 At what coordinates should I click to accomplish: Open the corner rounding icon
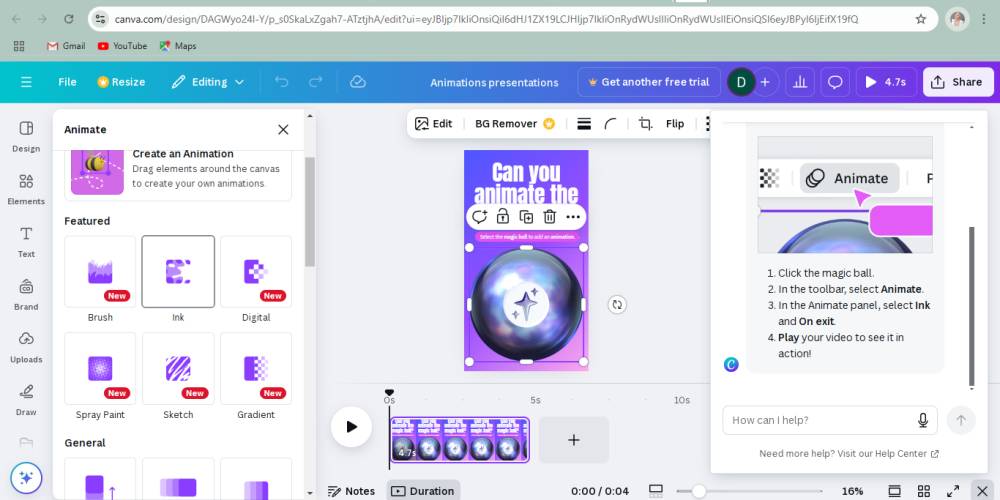(x=610, y=124)
